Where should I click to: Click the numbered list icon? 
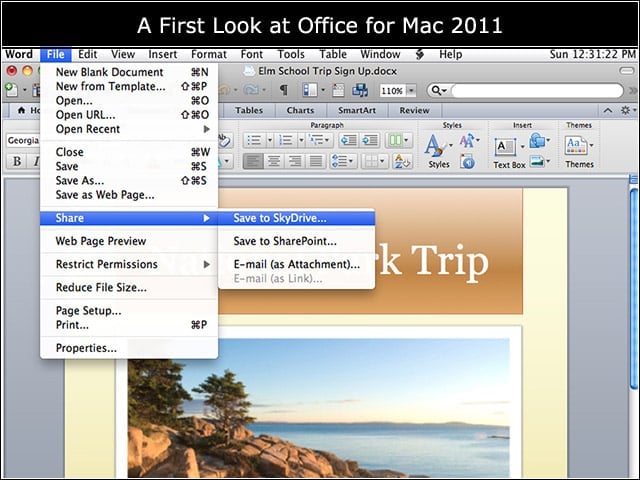tap(286, 140)
